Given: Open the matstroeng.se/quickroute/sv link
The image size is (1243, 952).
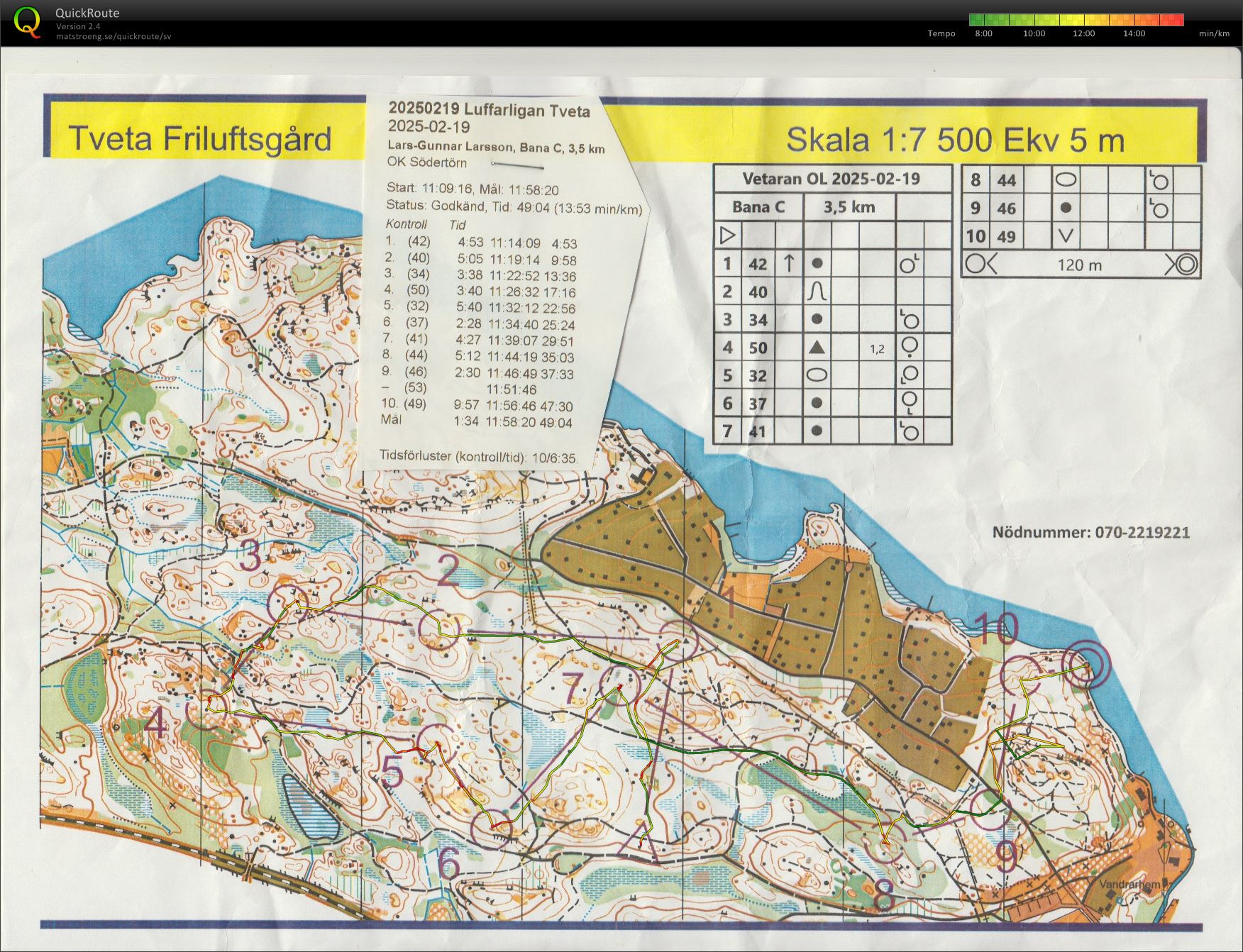Looking at the screenshot, I should [114, 37].
